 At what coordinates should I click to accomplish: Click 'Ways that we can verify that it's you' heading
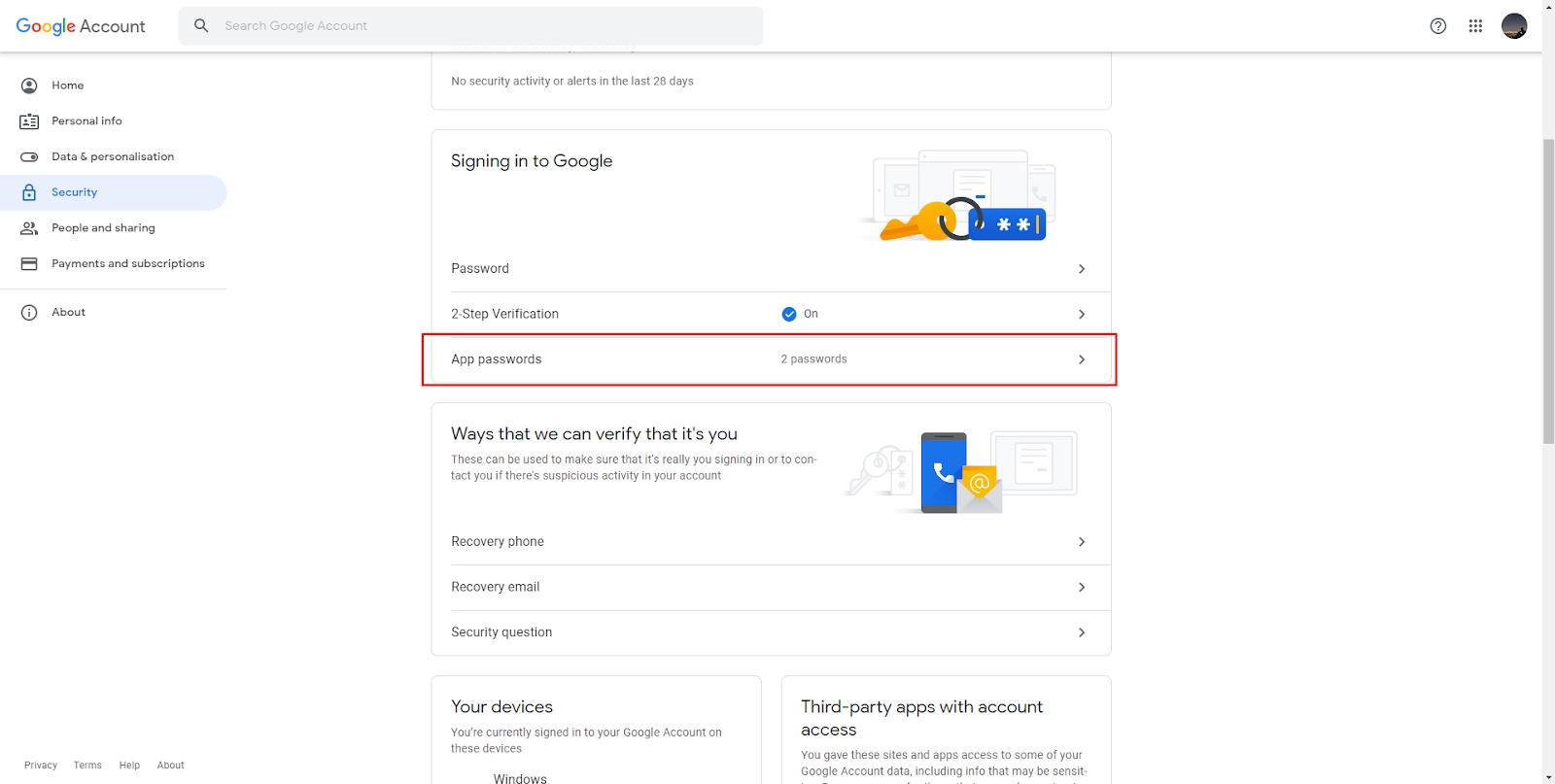click(594, 434)
